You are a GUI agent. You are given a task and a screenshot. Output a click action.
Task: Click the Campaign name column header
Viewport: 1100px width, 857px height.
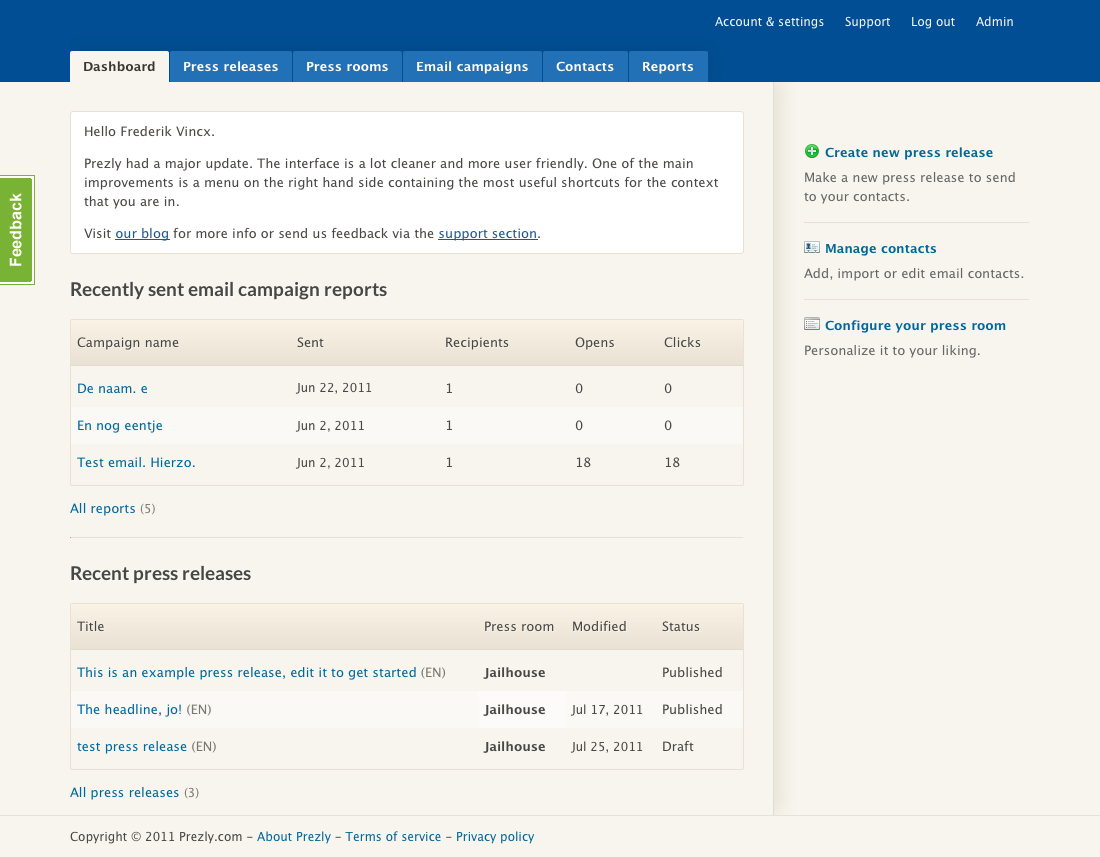(128, 342)
